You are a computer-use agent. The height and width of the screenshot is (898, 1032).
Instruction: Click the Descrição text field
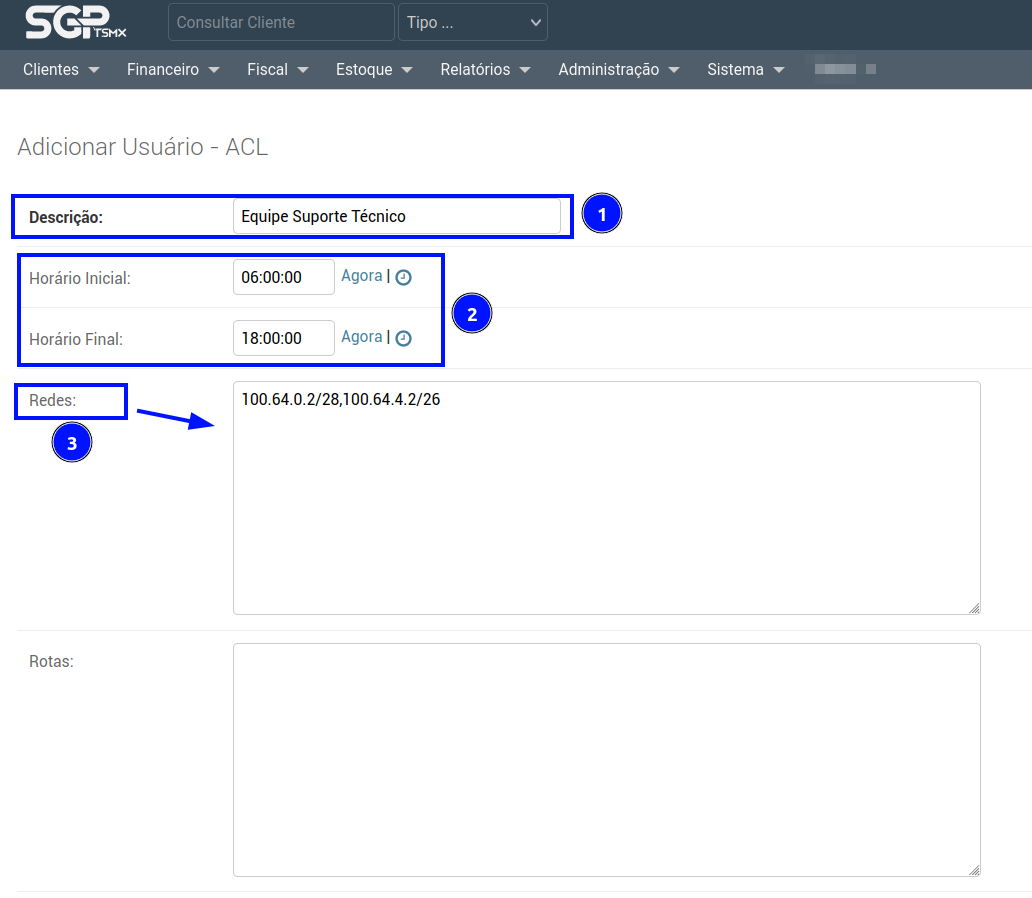pyautogui.click(x=396, y=216)
